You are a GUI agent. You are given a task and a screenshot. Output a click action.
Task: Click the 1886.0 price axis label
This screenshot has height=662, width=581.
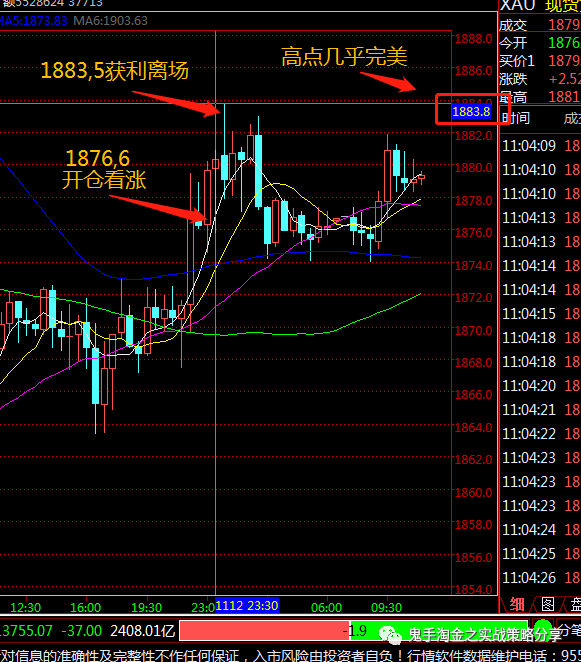[473, 71]
